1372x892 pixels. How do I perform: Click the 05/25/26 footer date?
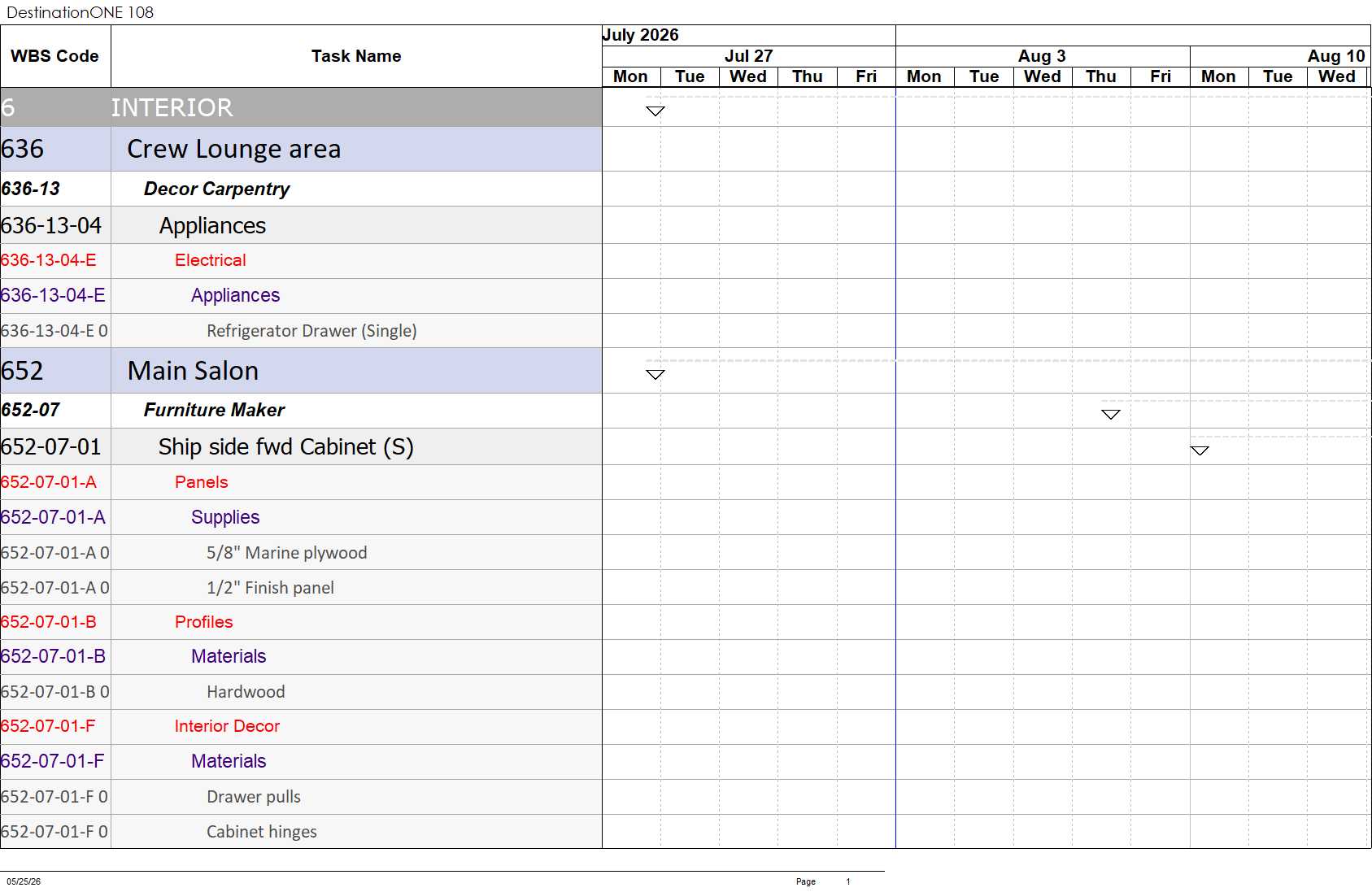coord(24,881)
